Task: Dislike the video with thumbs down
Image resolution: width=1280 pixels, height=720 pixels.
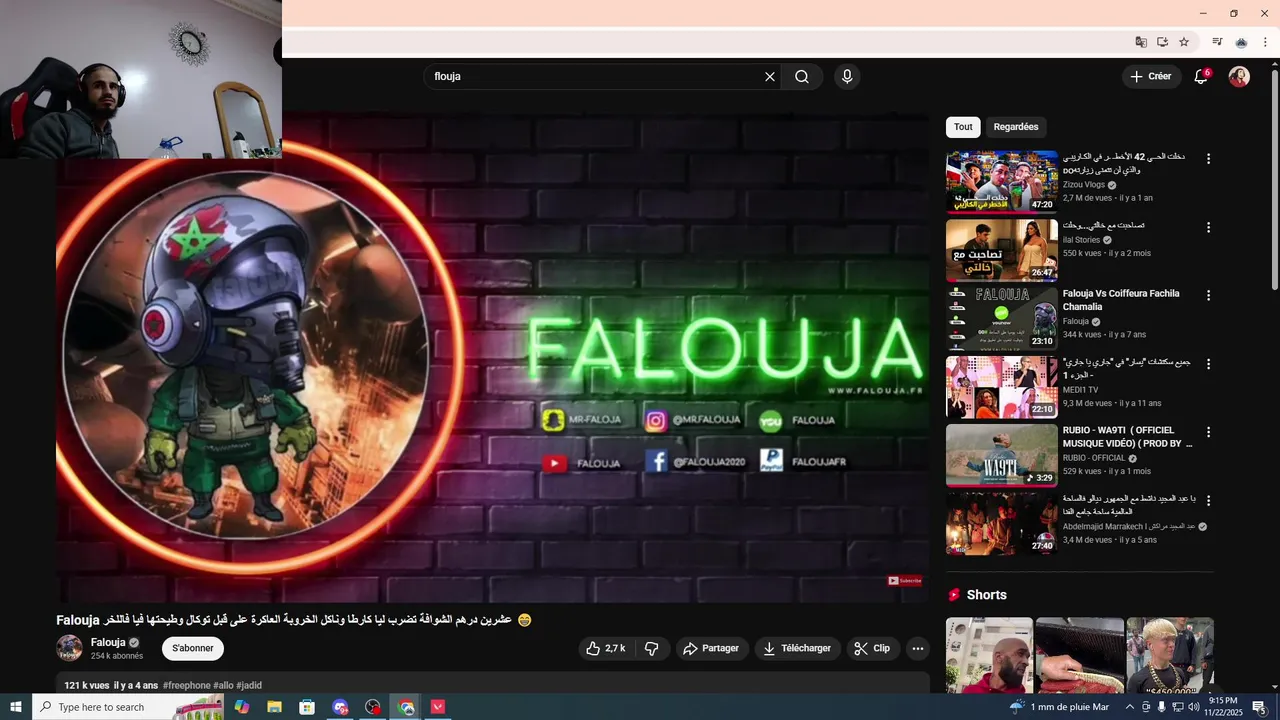Action: pos(652,649)
